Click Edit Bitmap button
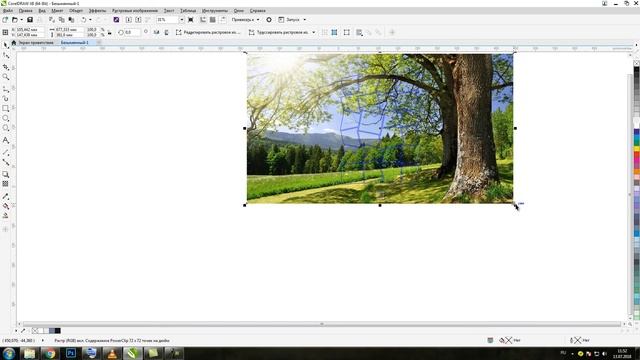The height and width of the screenshot is (360, 640). click(x=208, y=32)
